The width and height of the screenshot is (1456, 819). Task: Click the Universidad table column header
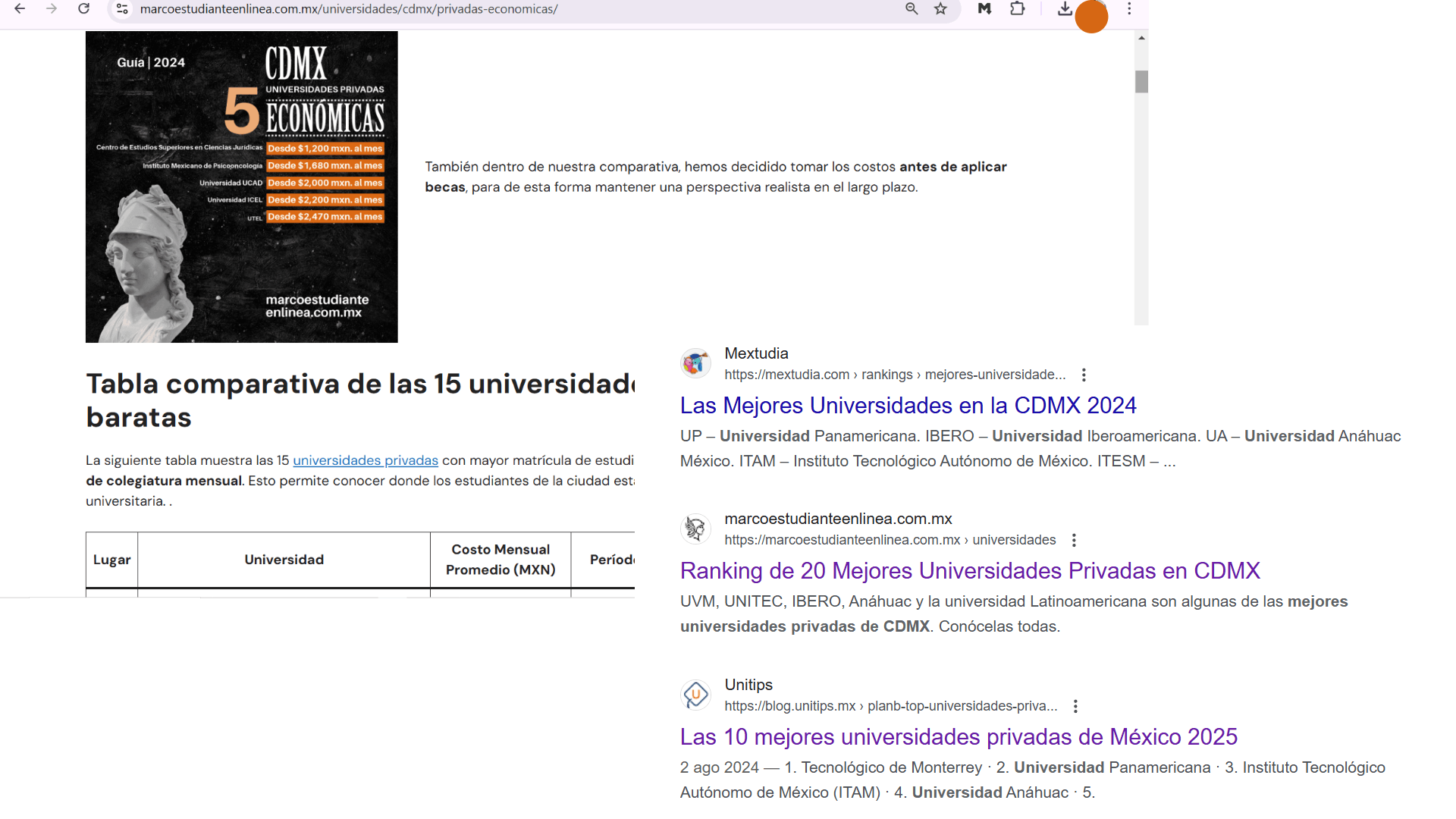284,560
